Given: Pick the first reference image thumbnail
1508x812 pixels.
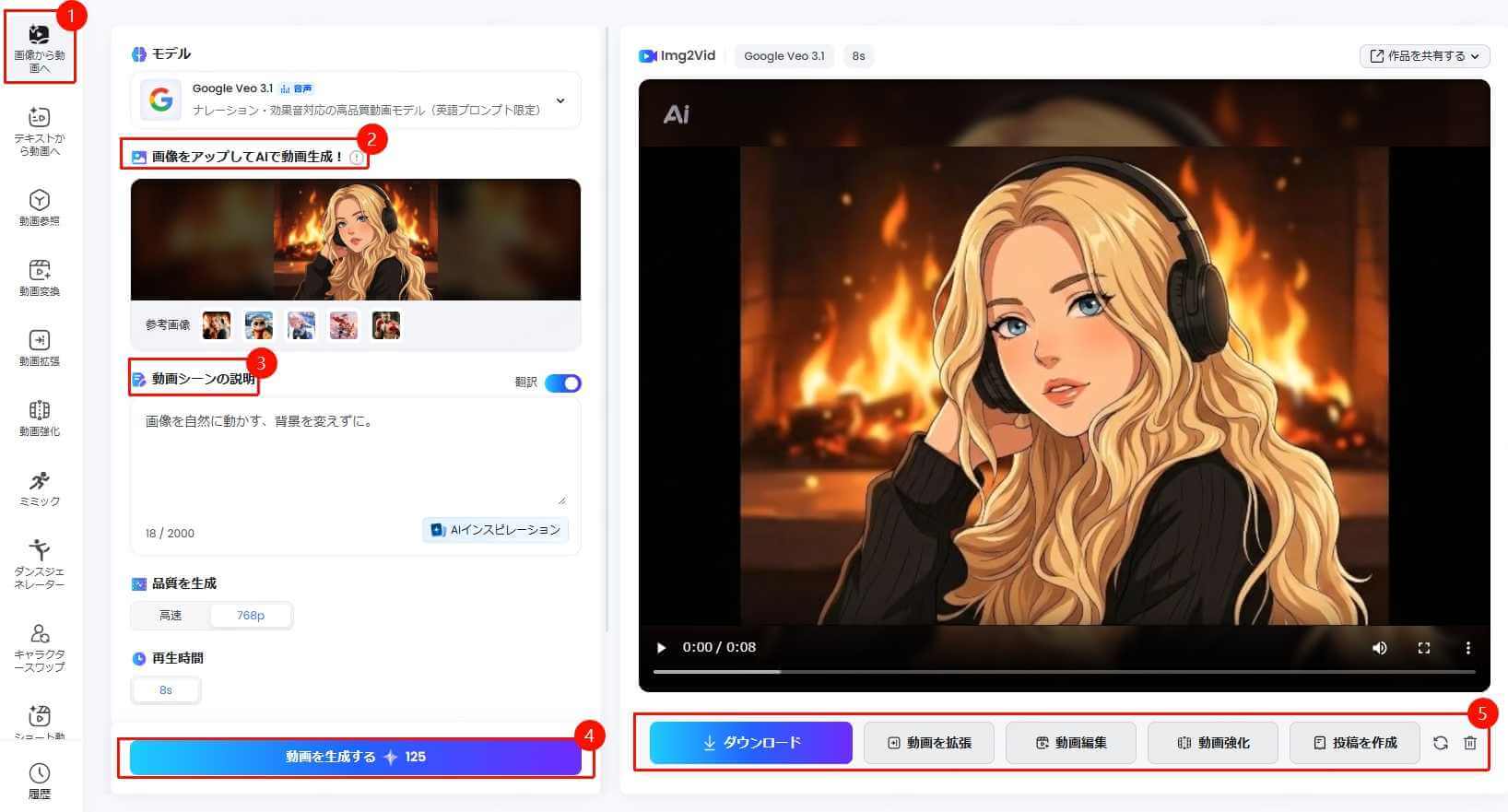Looking at the screenshot, I should pos(217,325).
